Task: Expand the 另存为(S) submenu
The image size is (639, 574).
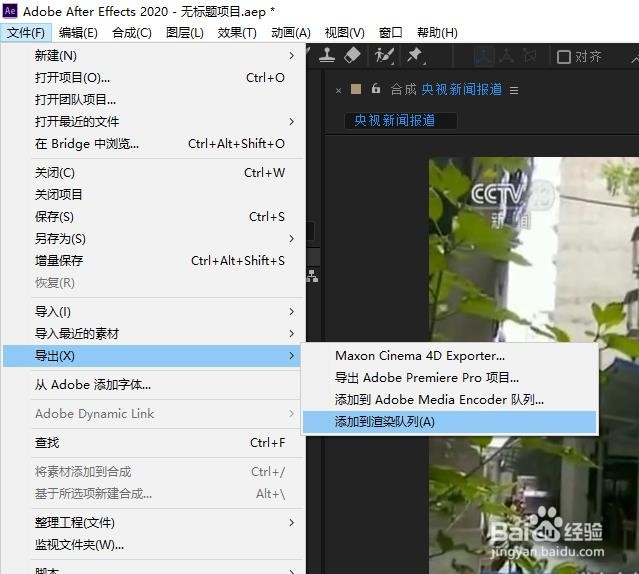Action: coord(154,239)
